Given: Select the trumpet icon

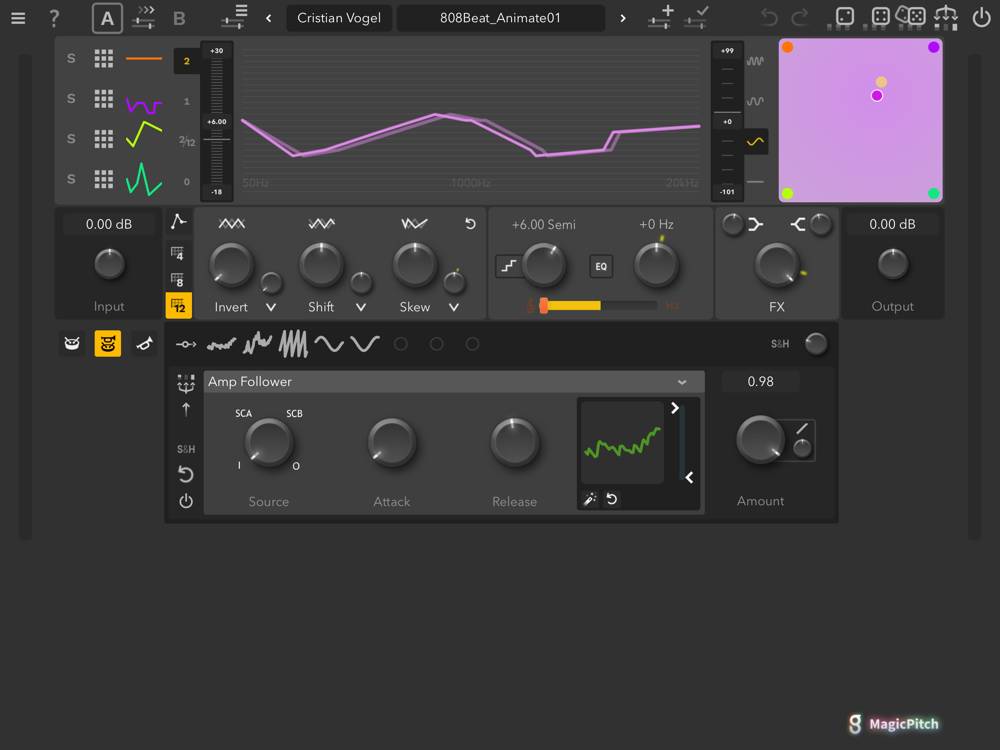Looking at the screenshot, I should pyautogui.click(x=144, y=344).
